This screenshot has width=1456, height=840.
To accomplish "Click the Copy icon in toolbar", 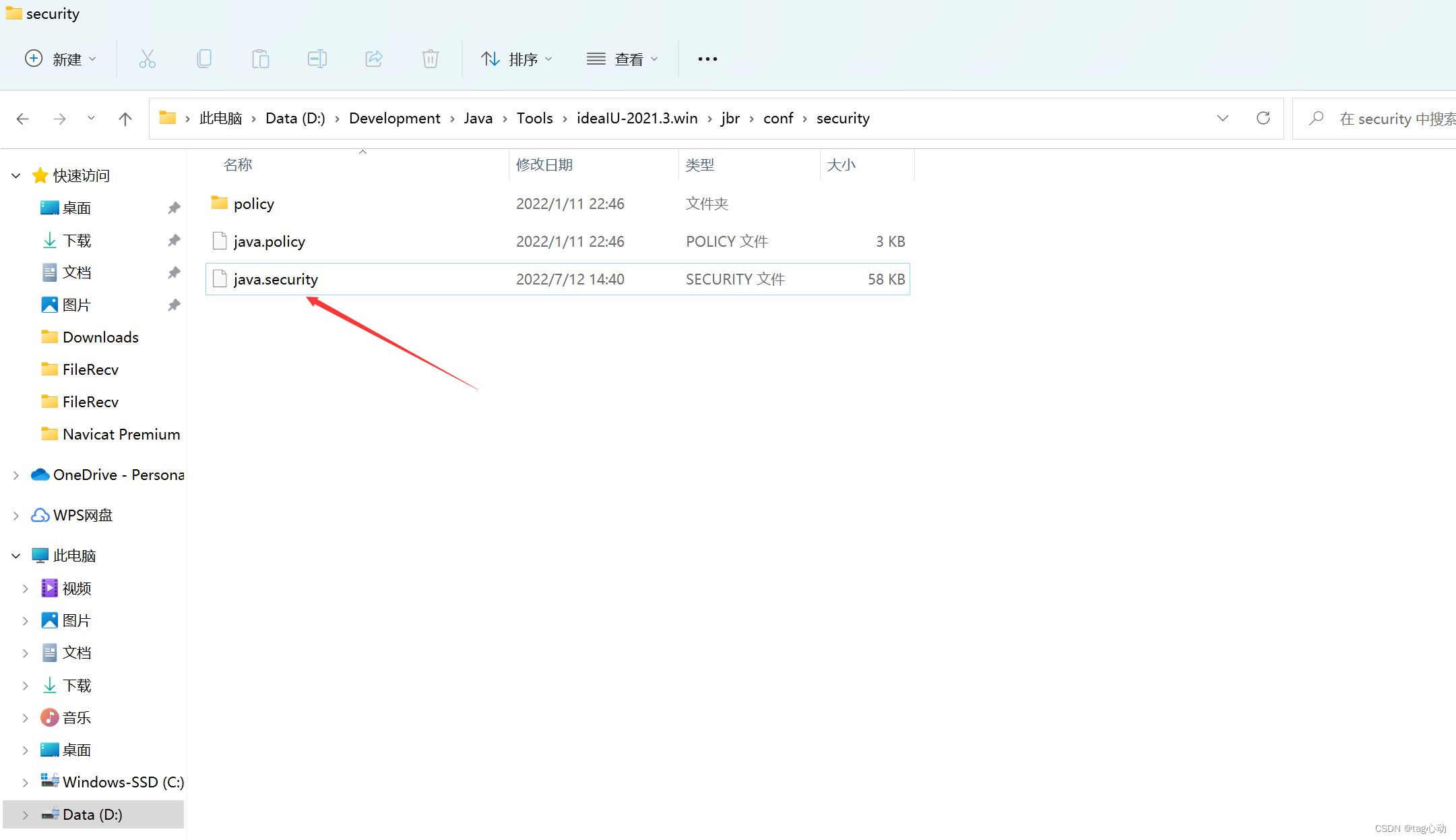I will point(203,59).
